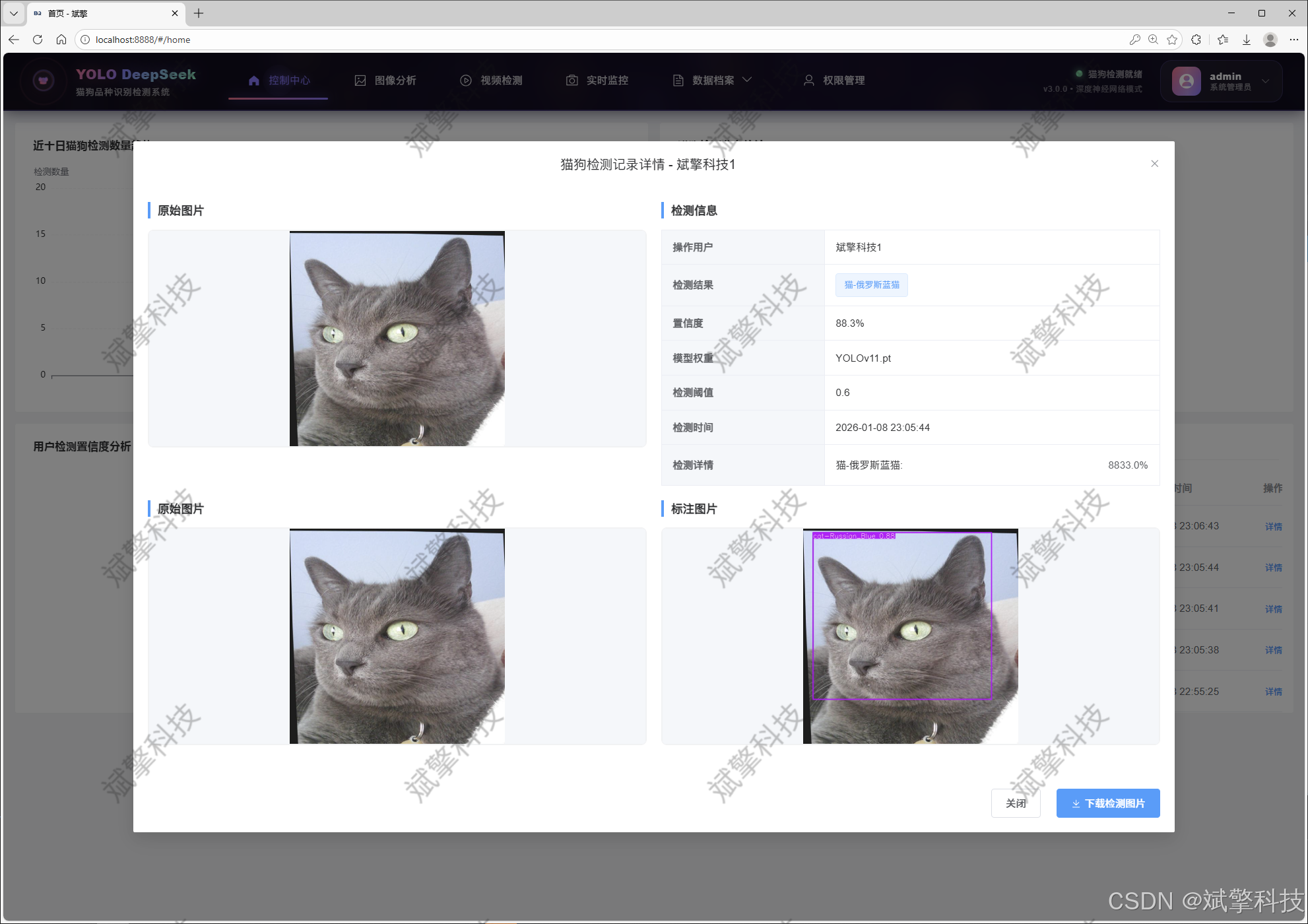Click the 猫-俄罗斯蓝猫 result tag
1308x924 pixels.
[x=871, y=285]
